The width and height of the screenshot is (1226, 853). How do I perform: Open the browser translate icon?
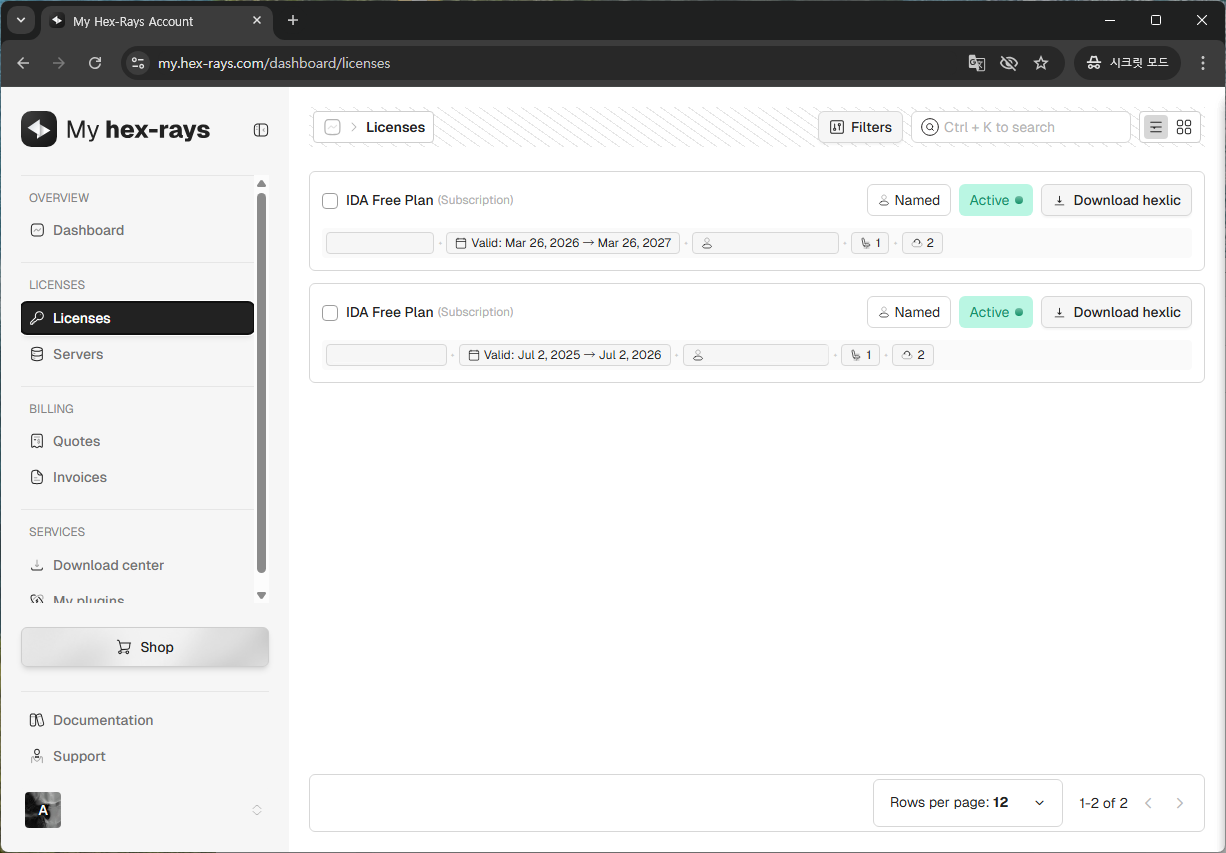pos(977,63)
